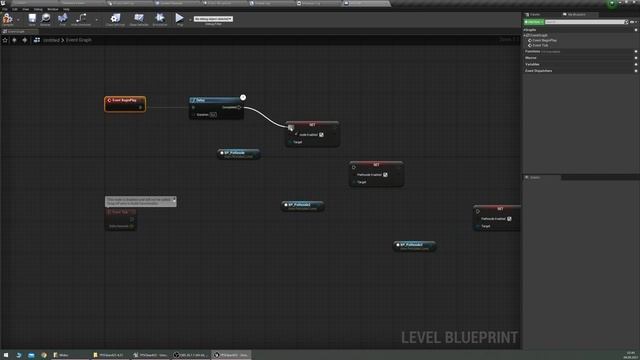Click the first SET node exec input pin
The image size is (640, 360).
290,127
